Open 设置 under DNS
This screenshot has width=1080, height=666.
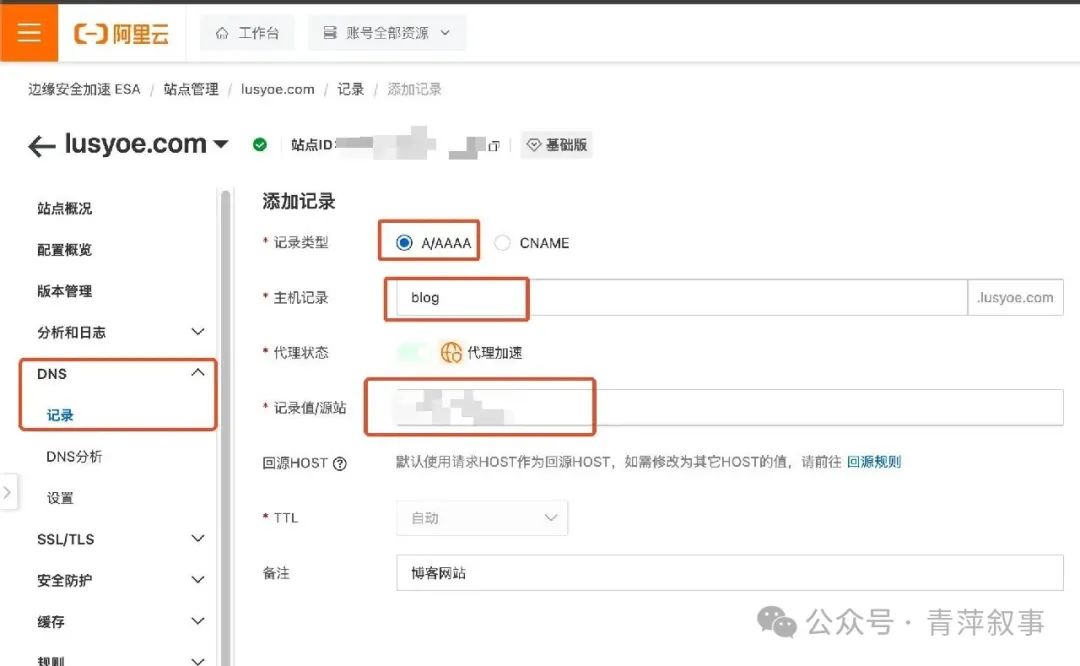(x=60, y=498)
